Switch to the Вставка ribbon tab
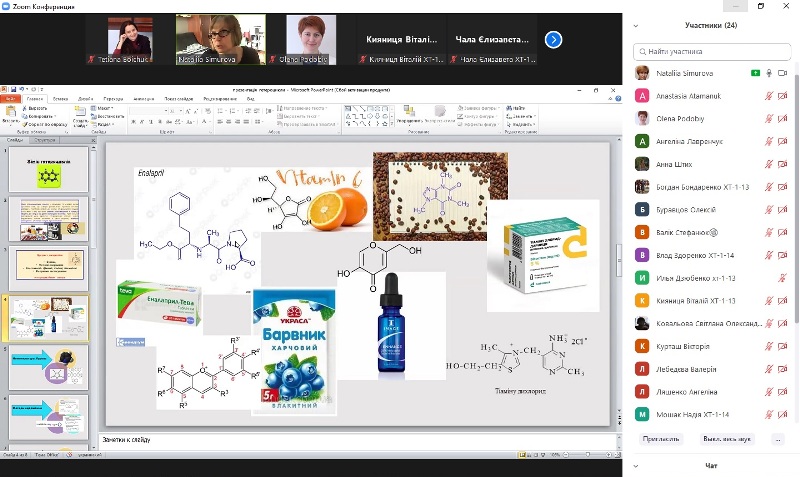The height and width of the screenshot is (477, 800). click(60, 98)
